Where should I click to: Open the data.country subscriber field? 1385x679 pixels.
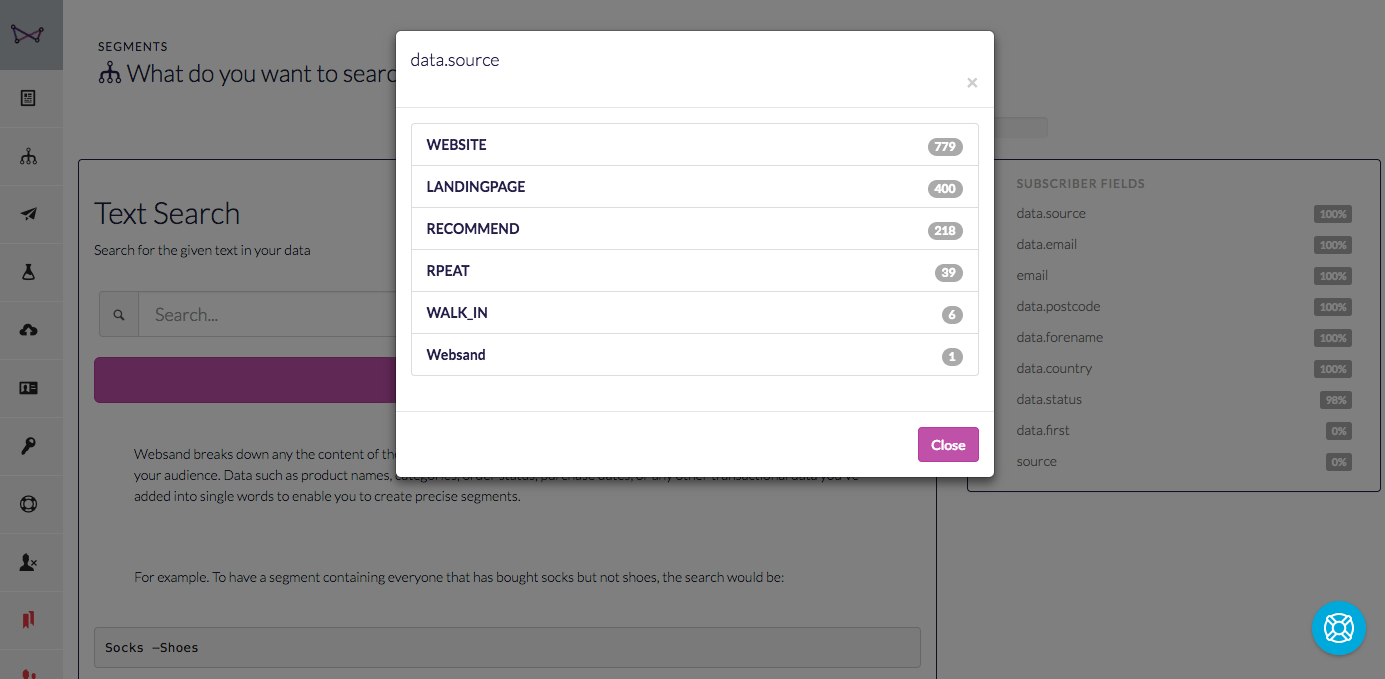pos(1054,368)
